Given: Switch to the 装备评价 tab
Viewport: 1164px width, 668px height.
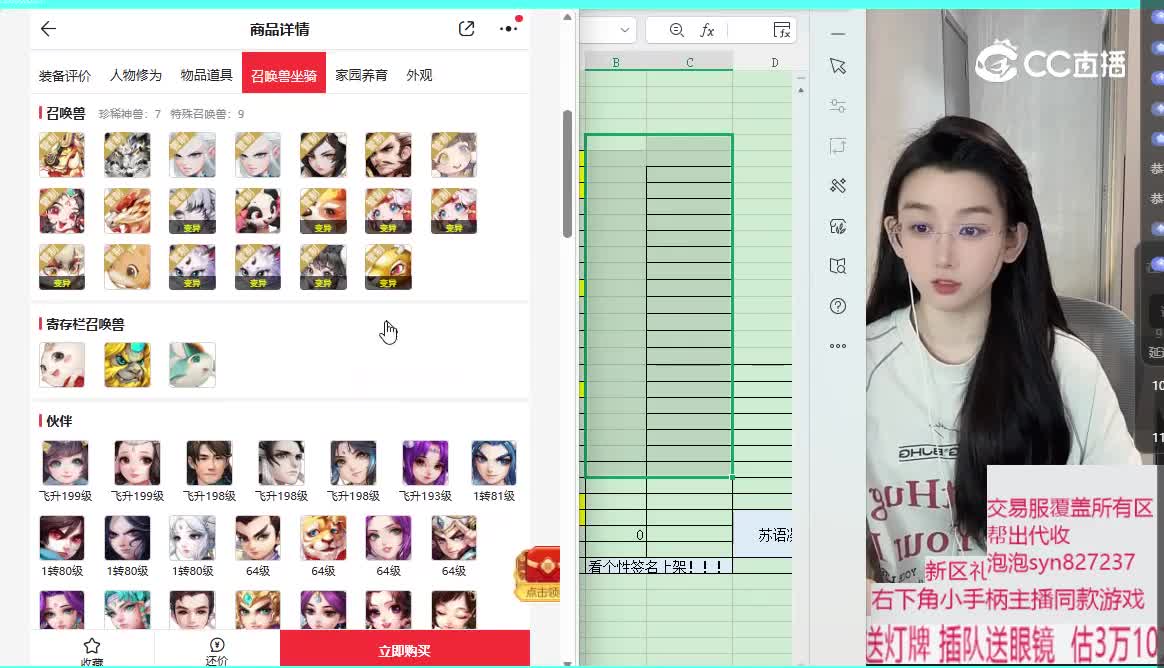Looking at the screenshot, I should [65, 75].
